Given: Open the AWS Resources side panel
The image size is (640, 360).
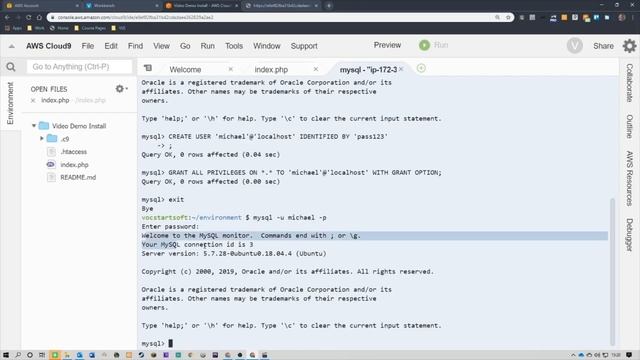Looking at the screenshot, I should click(x=629, y=178).
